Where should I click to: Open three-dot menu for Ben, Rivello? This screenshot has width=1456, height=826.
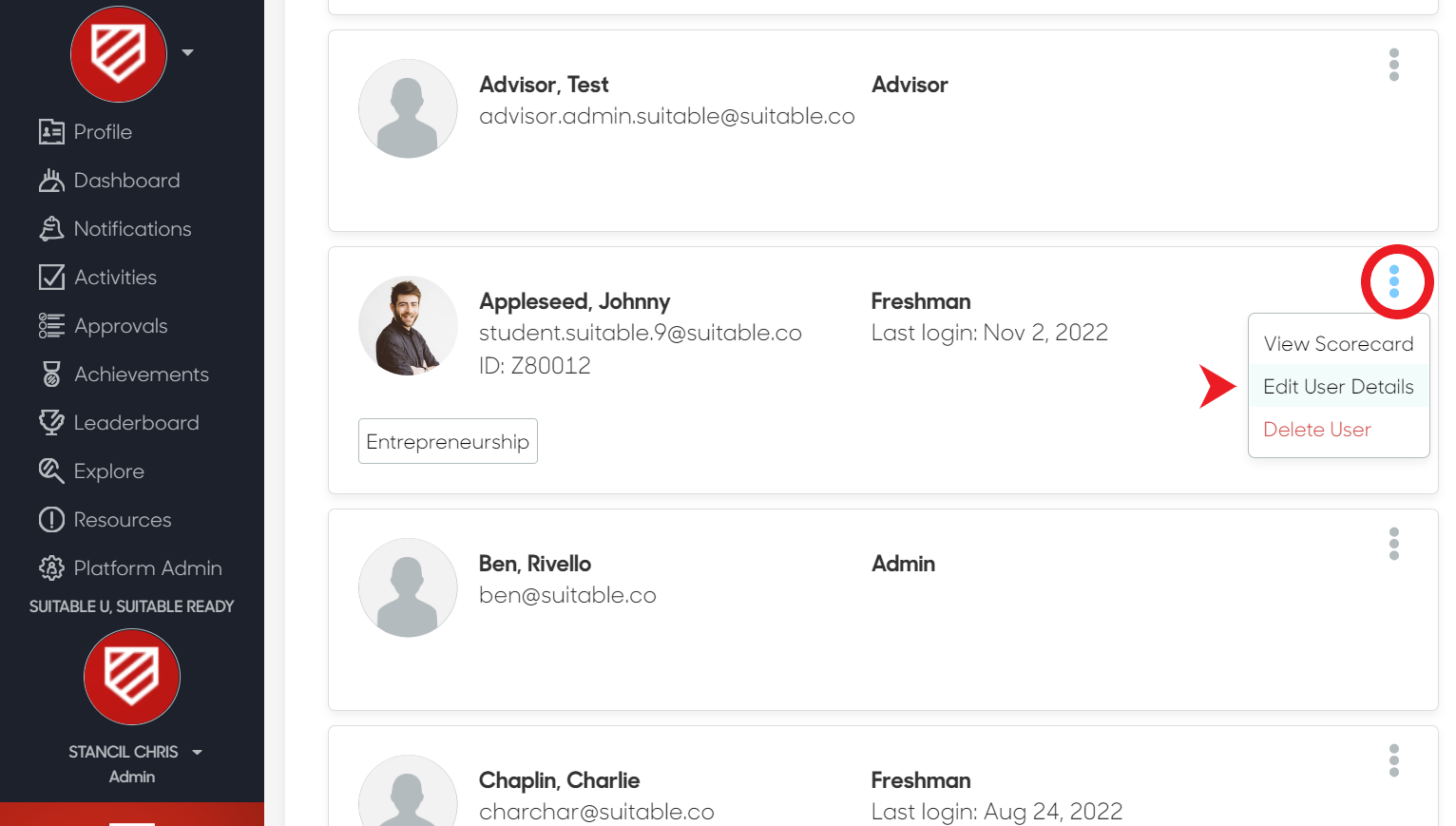1394,544
